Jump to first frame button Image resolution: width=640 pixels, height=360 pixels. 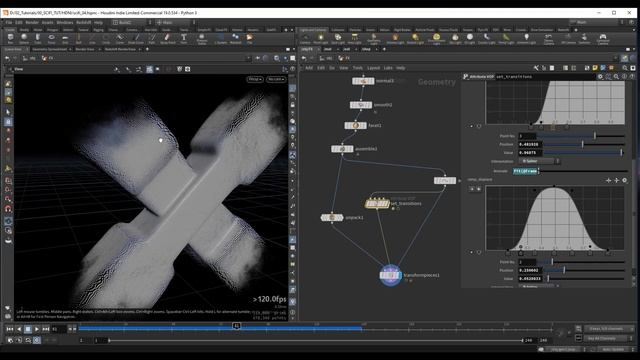10,329
